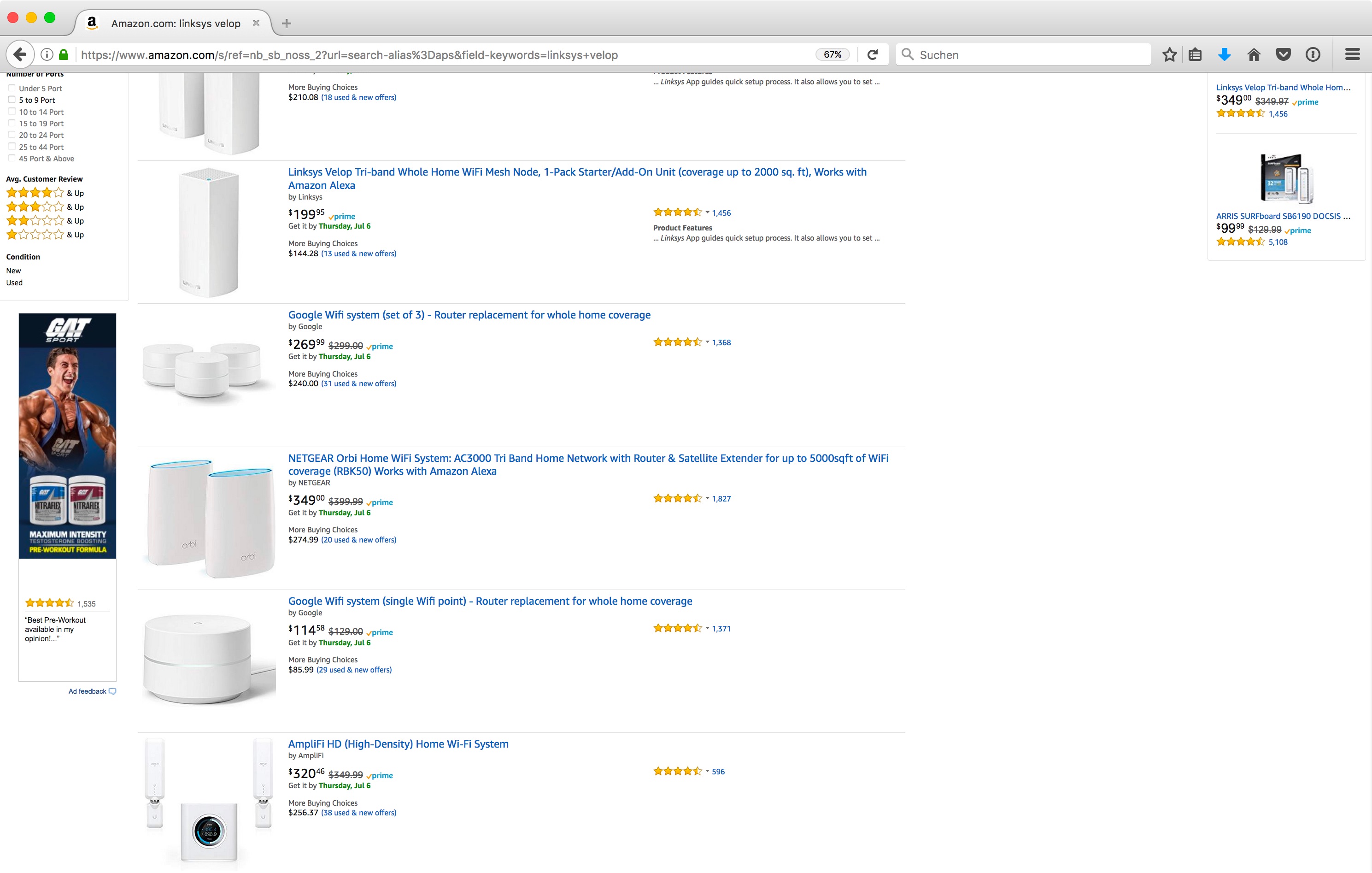Open site information icon in address bar
The width and height of the screenshot is (1372, 873).
pos(47,55)
